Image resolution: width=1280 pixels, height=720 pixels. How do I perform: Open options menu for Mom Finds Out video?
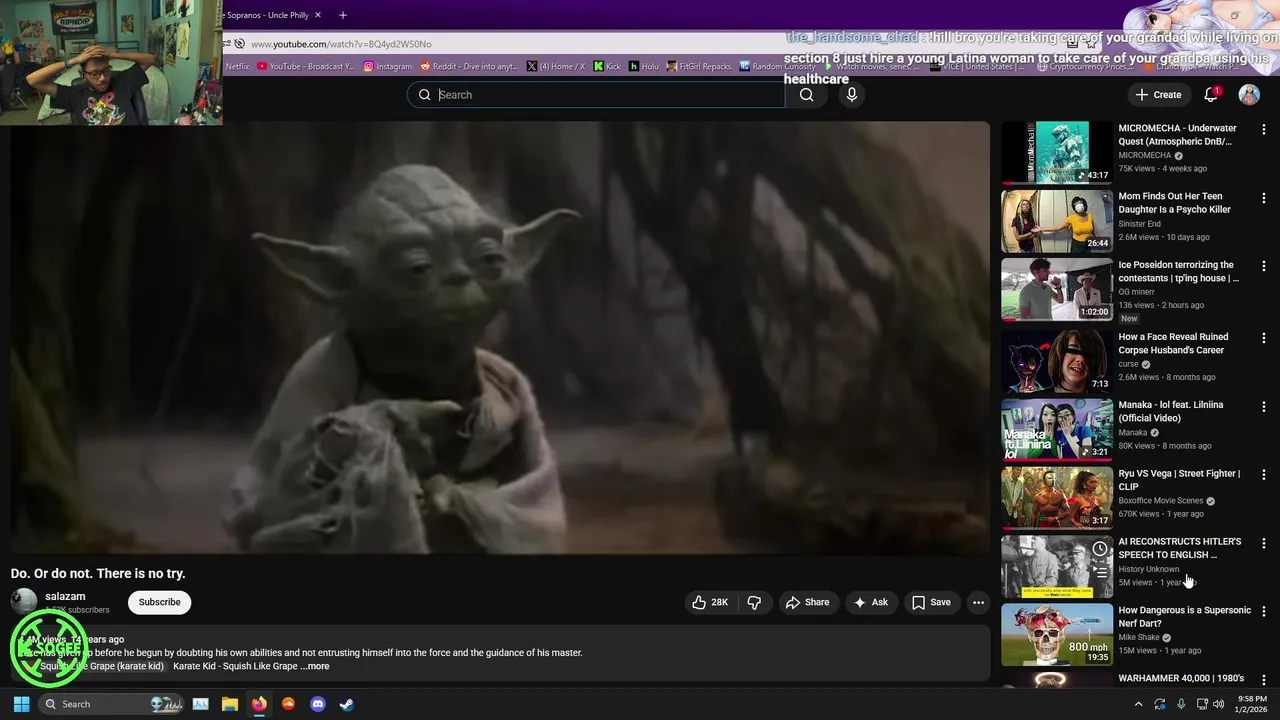pos(1264,198)
